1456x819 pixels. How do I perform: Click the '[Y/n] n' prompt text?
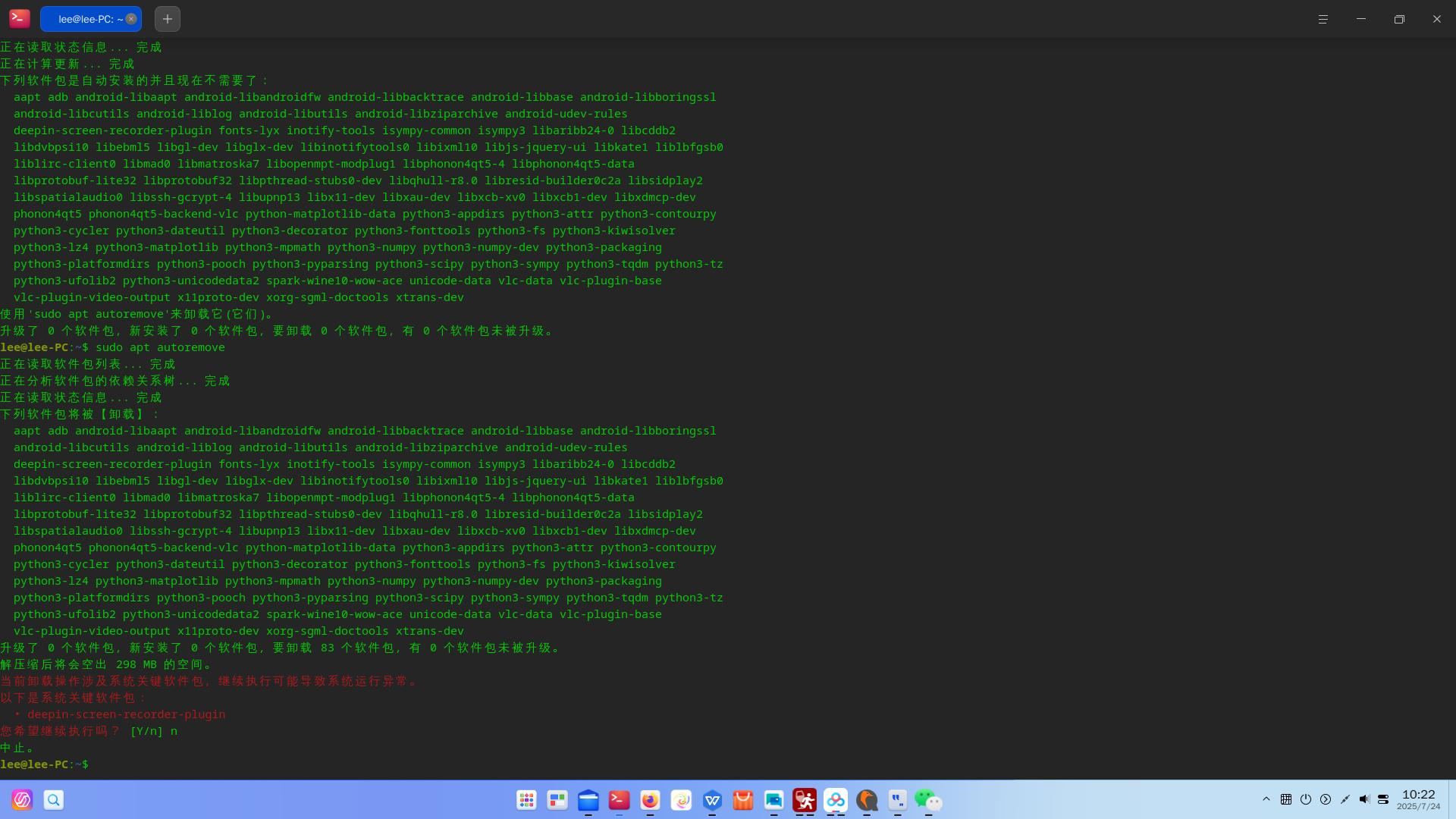pyautogui.click(x=154, y=731)
